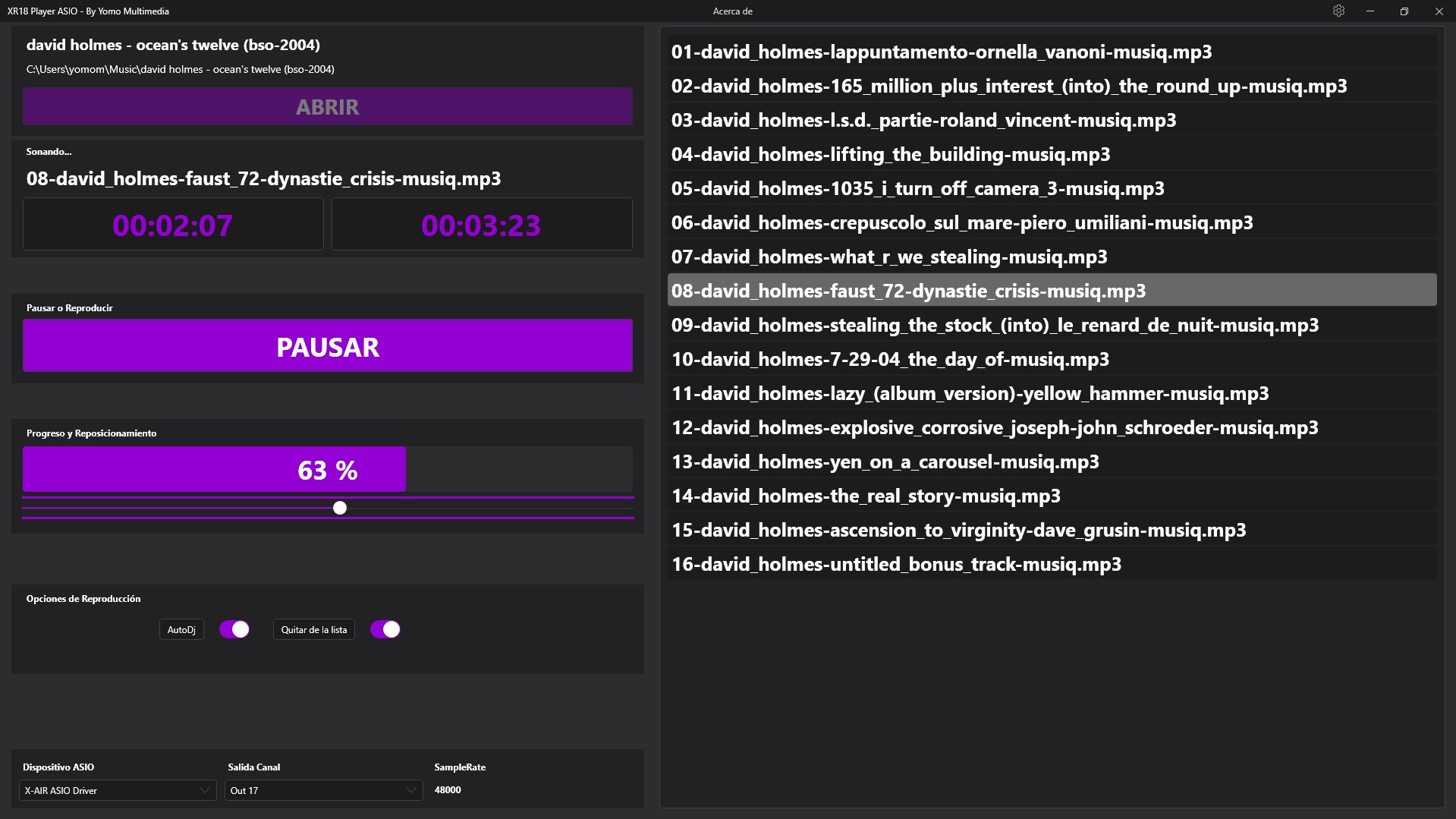Minimize the XR18 Player window

pos(1370,11)
